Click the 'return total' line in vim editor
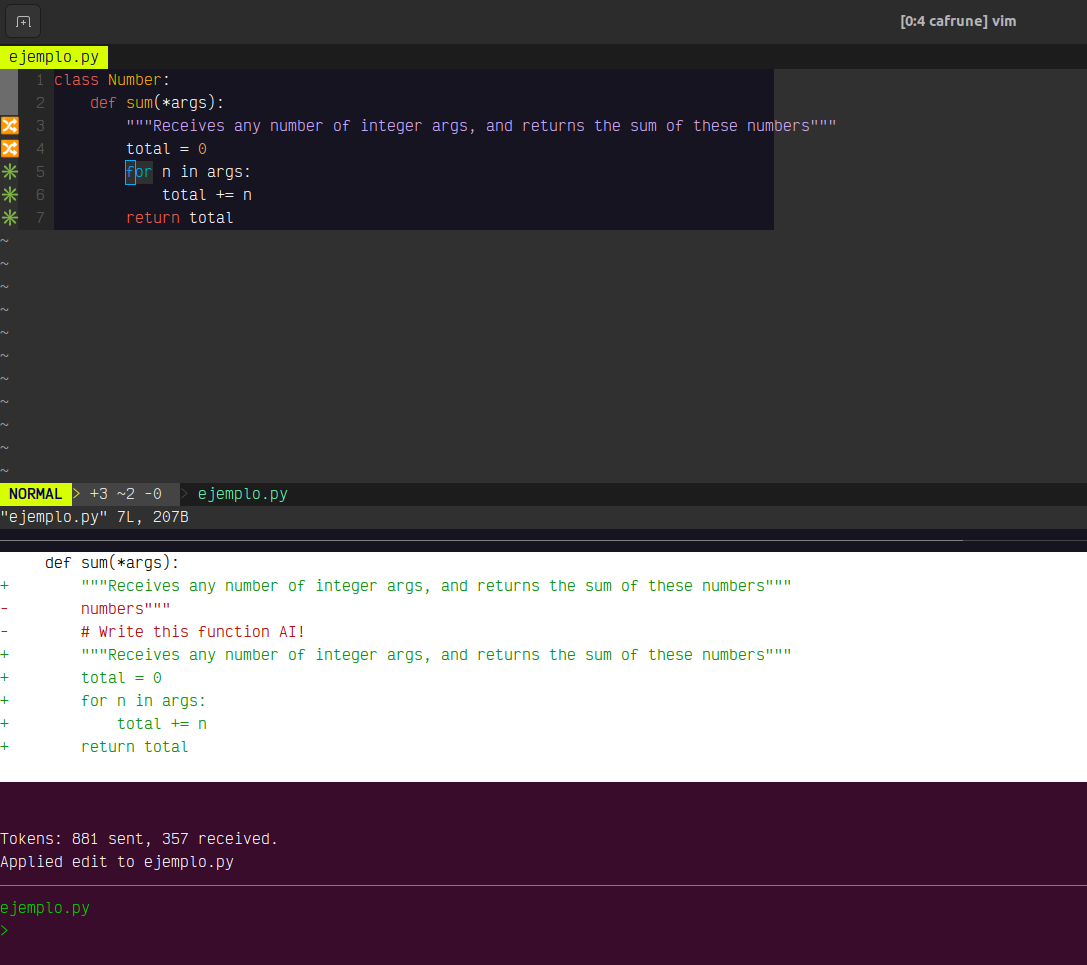The image size is (1087, 965). (x=179, y=218)
